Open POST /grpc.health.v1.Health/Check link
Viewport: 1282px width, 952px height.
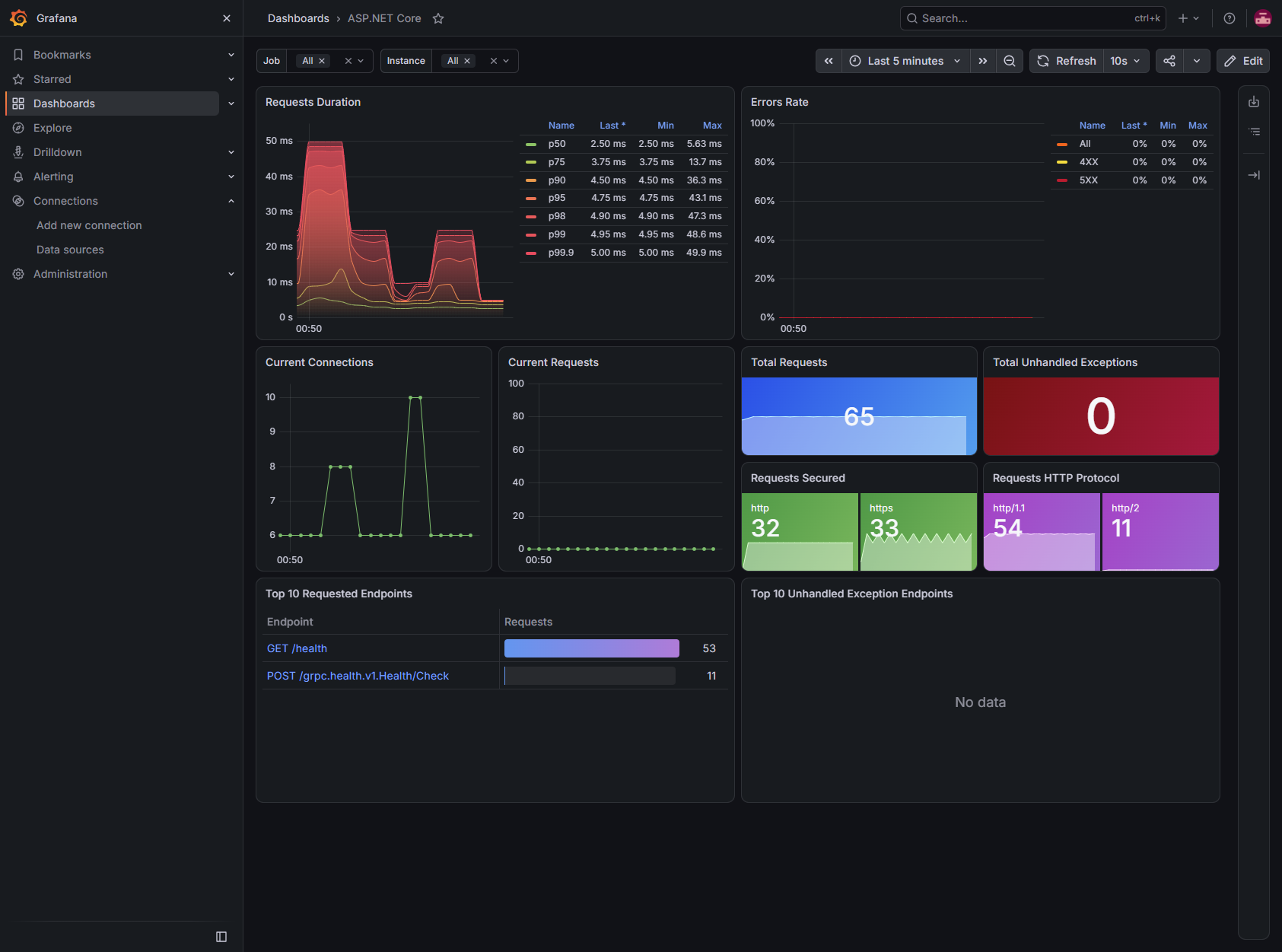tap(358, 676)
